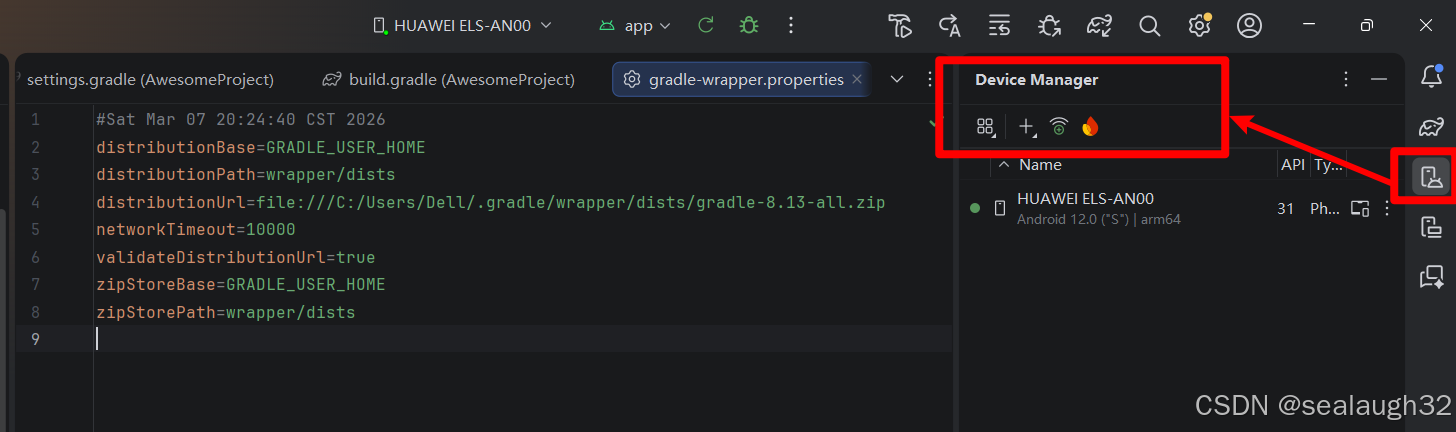Expand the hidden editor tabs chevron
Image resolution: width=1456 pixels, height=432 pixels.
897,79
